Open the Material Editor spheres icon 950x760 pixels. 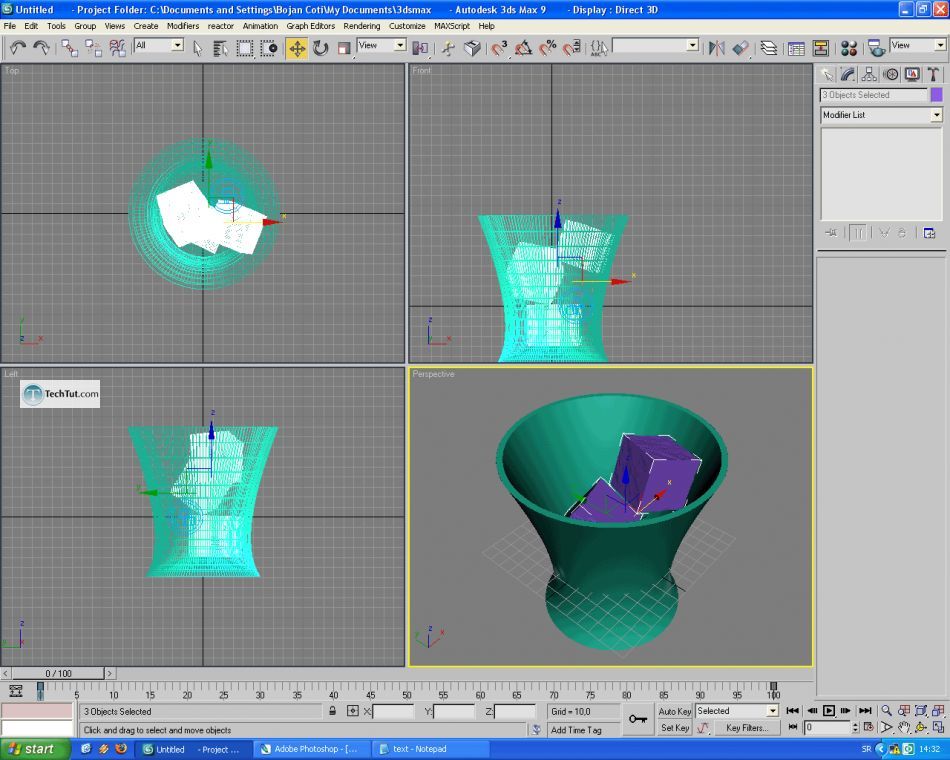(x=849, y=48)
